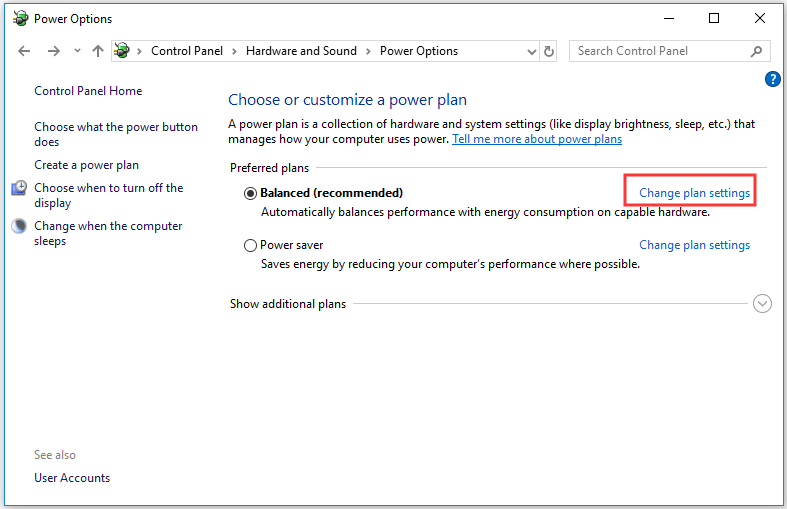Select the Power saver plan
The height and width of the screenshot is (509, 787).
tap(250, 245)
